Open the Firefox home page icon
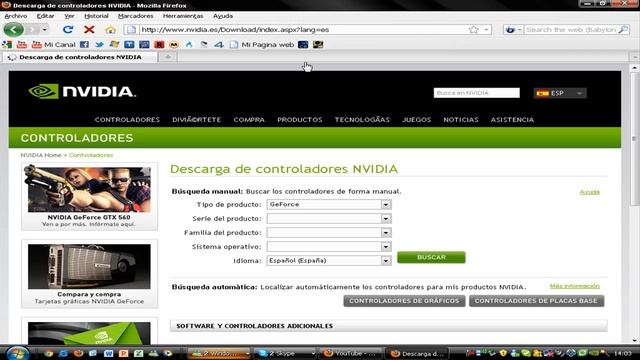Viewport: 640px width, 360px height. click(x=110, y=30)
